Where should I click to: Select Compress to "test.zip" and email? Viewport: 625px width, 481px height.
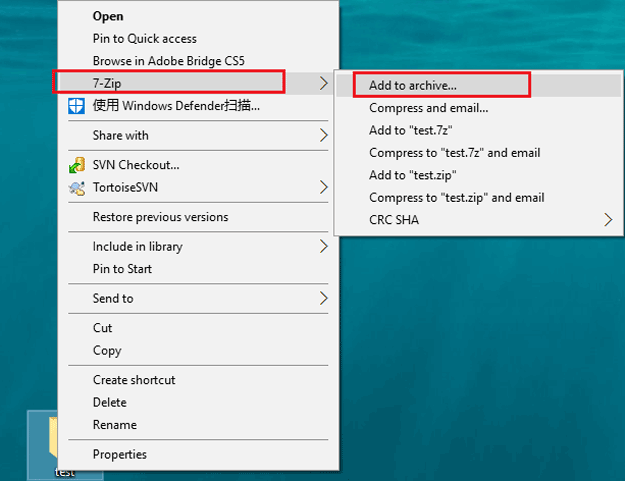coord(479,197)
